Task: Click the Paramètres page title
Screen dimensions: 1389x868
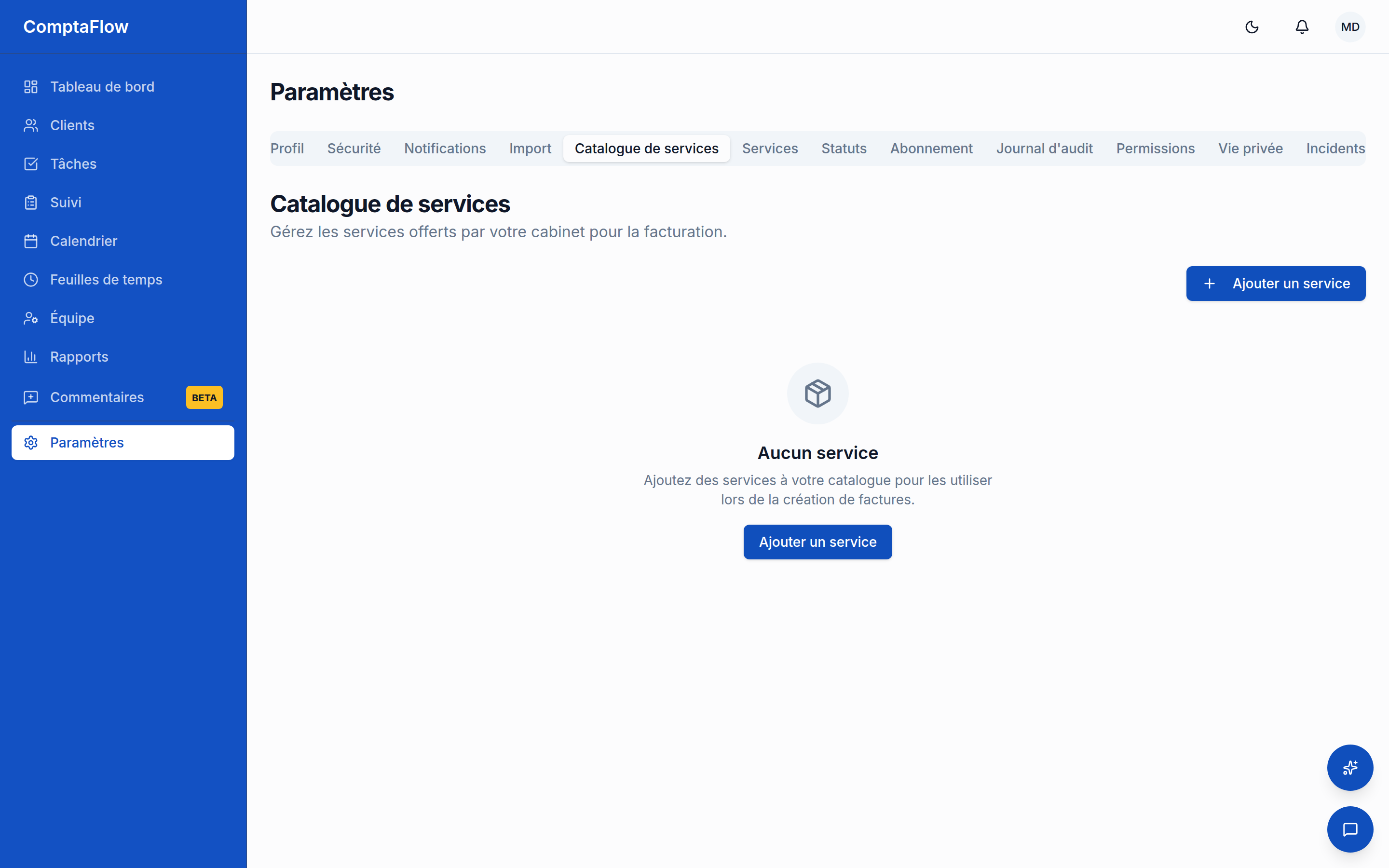Action: (x=332, y=92)
